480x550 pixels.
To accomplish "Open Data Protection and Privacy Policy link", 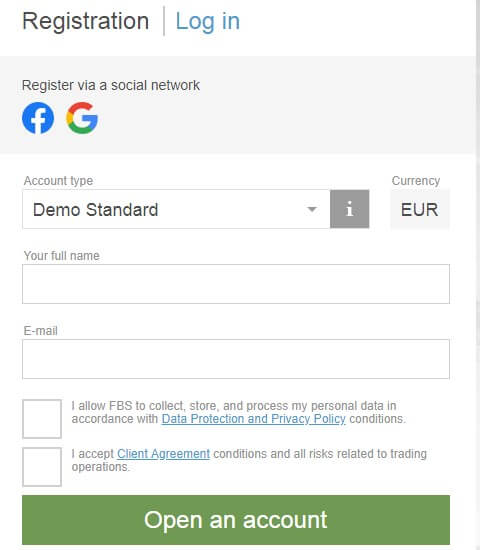I will pos(254,419).
